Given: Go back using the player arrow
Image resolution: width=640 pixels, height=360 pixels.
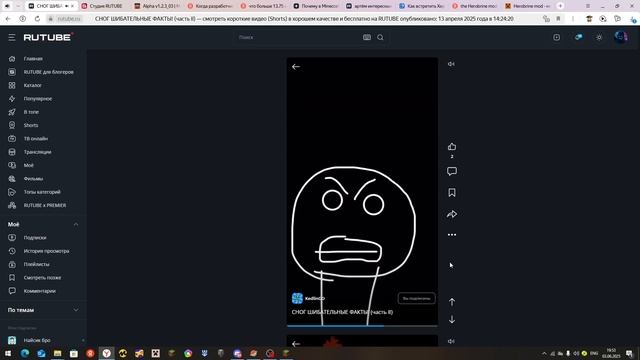Looking at the screenshot, I should (x=296, y=67).
